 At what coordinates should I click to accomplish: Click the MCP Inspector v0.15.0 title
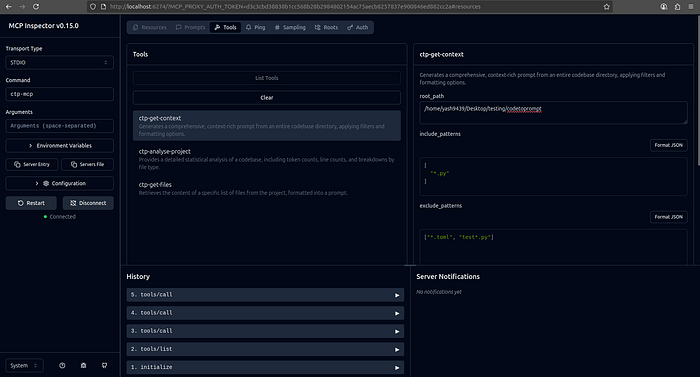tap(43, 26)
